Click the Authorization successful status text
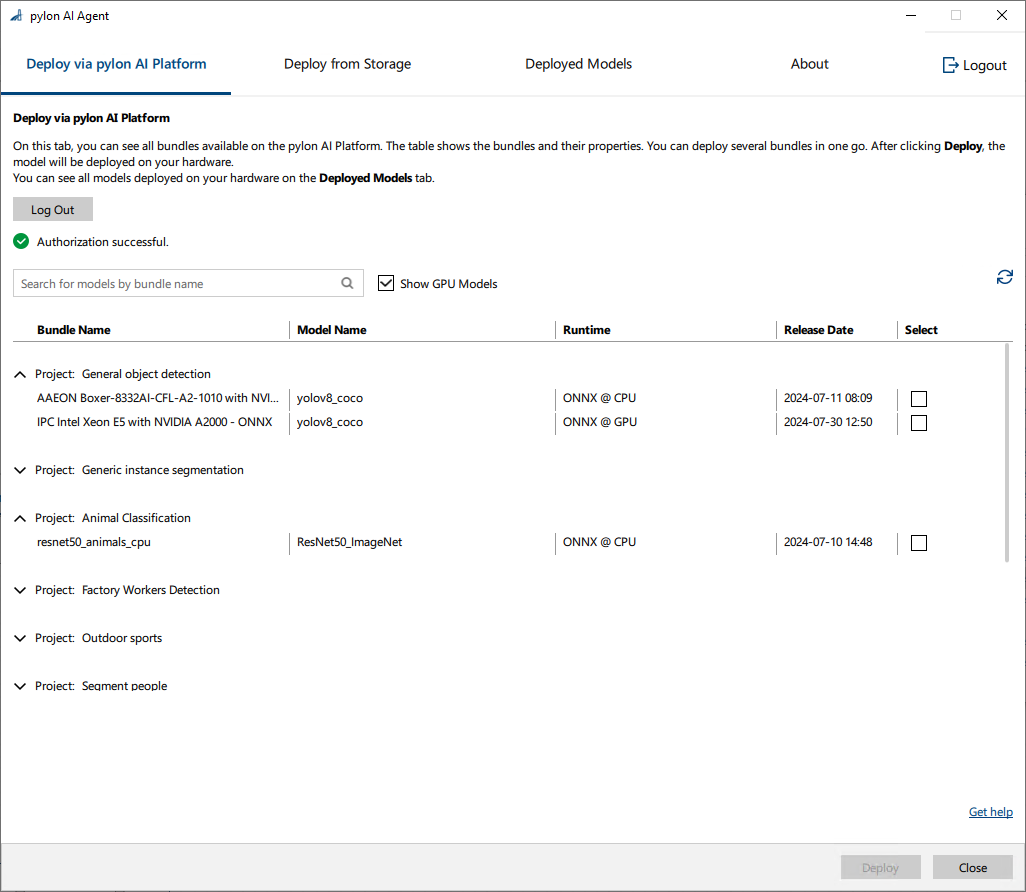This screenshot has height=892, width=1026. [103, 241]
